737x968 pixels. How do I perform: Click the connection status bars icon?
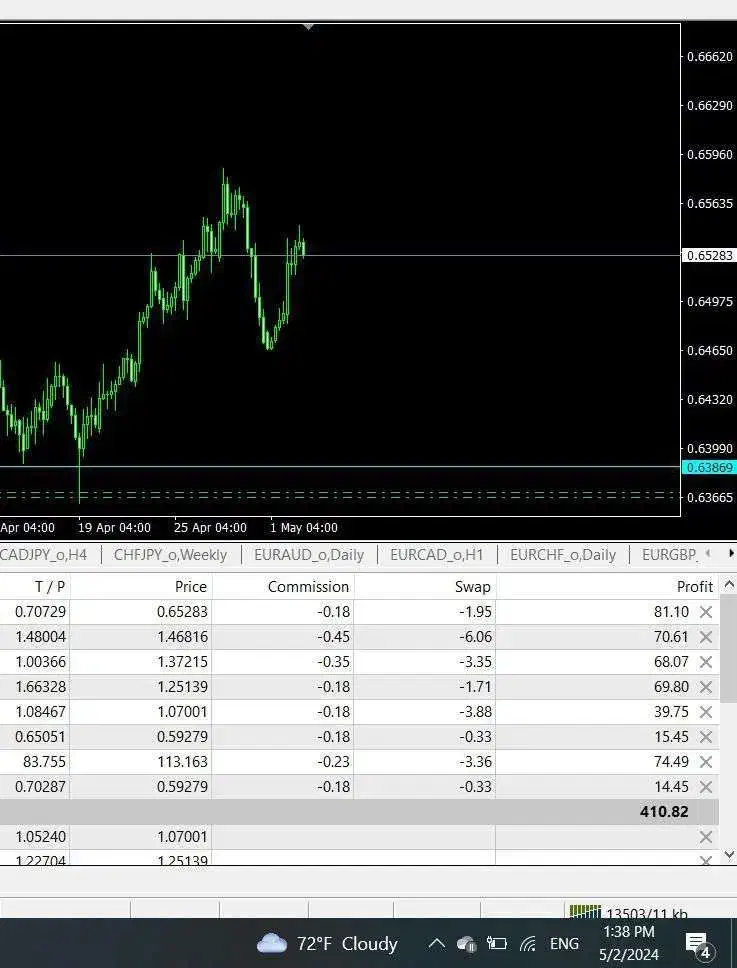point(585,912)
